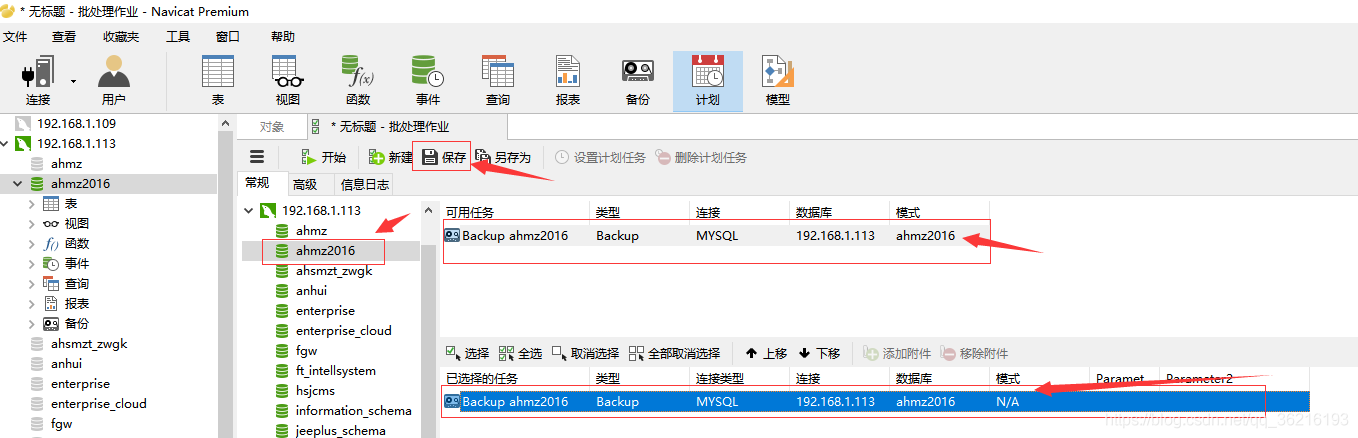Click the 保存 save button
The image size is (1358, 438).
[x=444, y=157]
